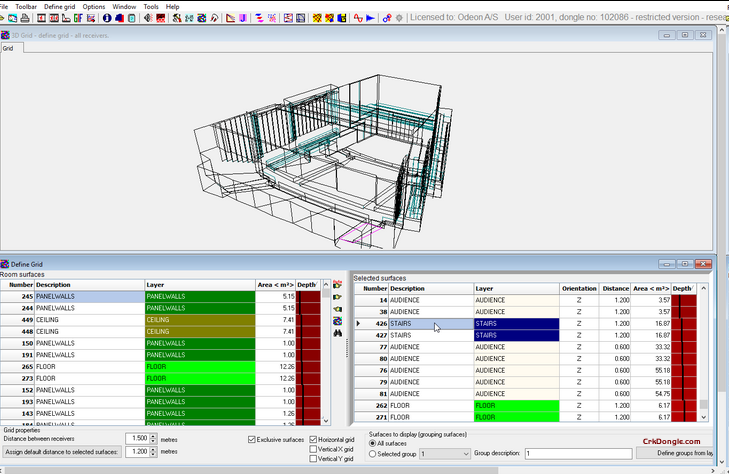
Task: Click the blue info circle toolbar icon
Action: [x=107, y=18]
